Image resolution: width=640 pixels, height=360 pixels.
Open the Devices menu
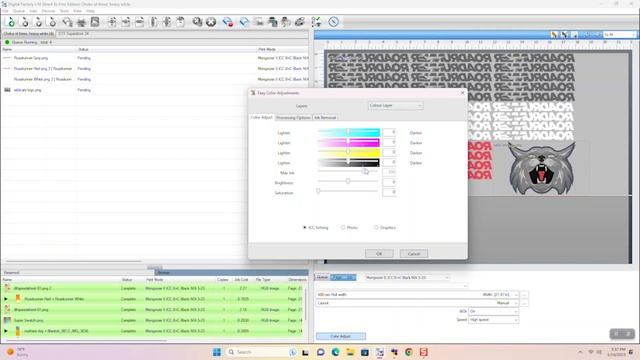click(x=48, y=11)
